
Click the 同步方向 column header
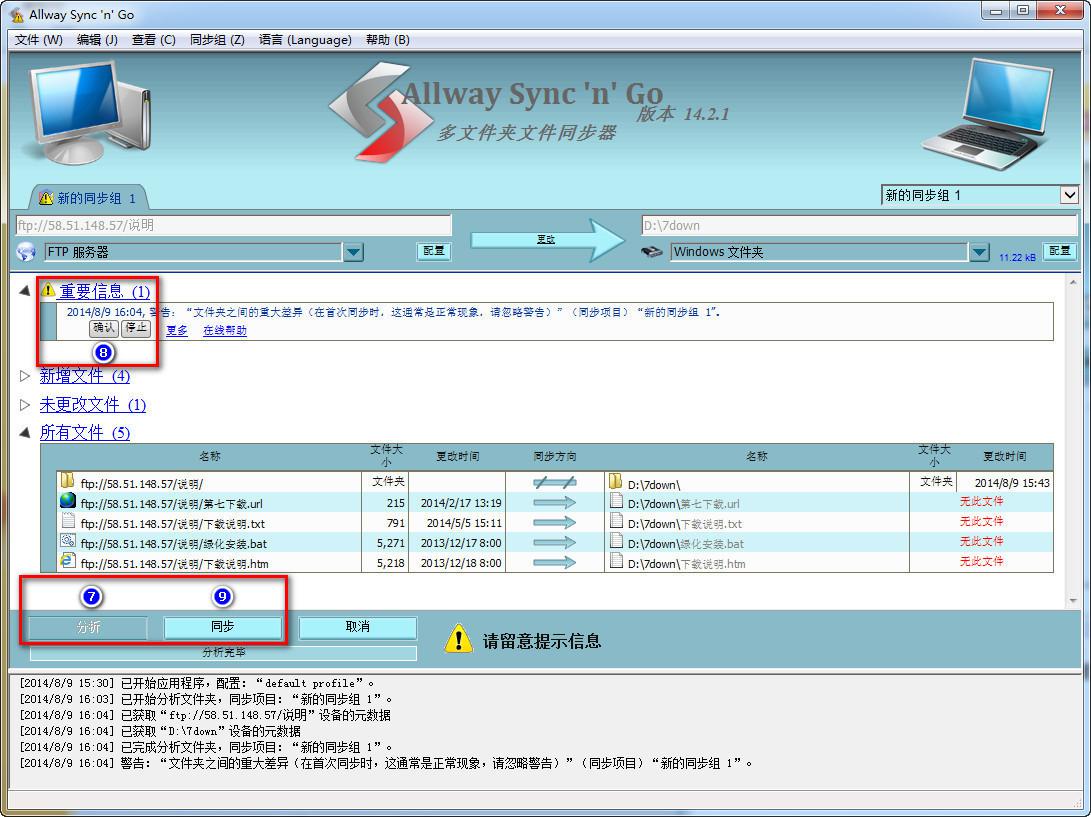[555, 457]
